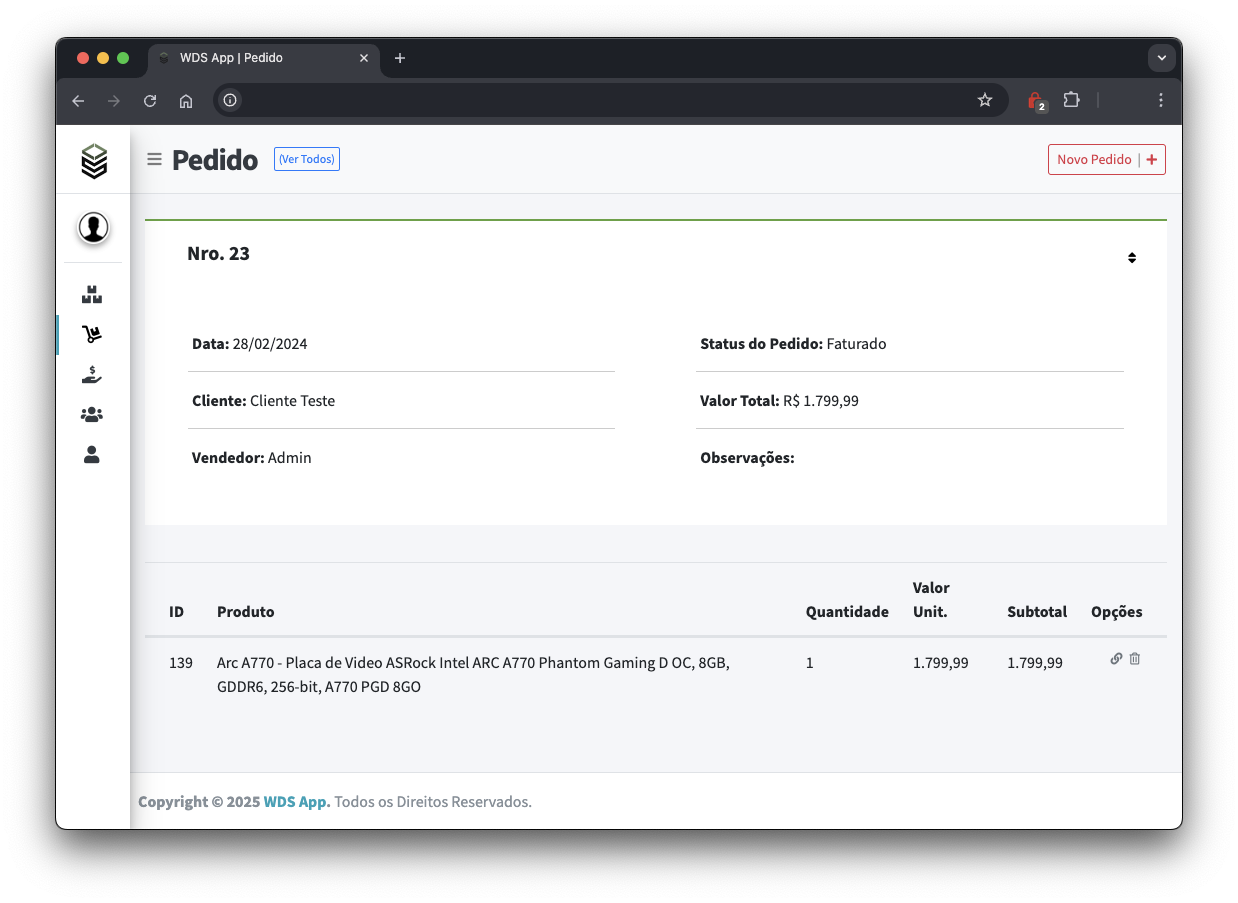Open the tab list chevron in Chrome
Screen dimensions: 1238x903
coord(1161,58)
